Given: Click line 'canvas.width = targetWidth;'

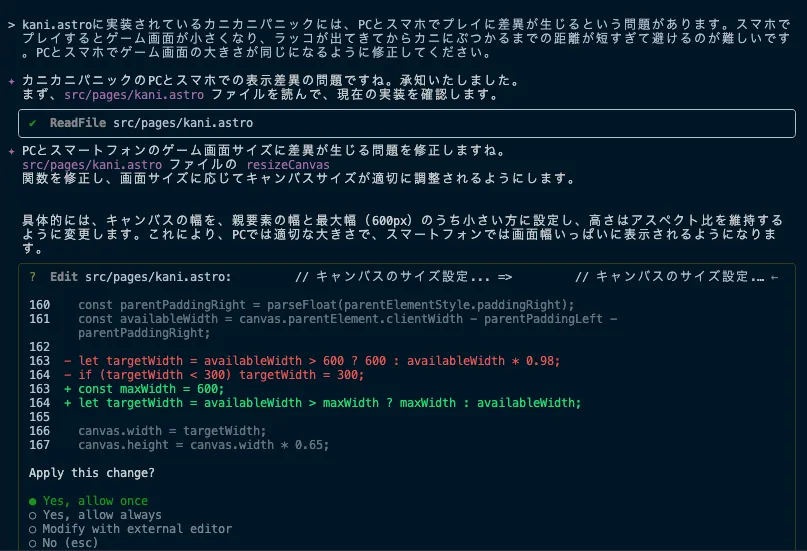Looking at the screenshot, I should (172, 431).
